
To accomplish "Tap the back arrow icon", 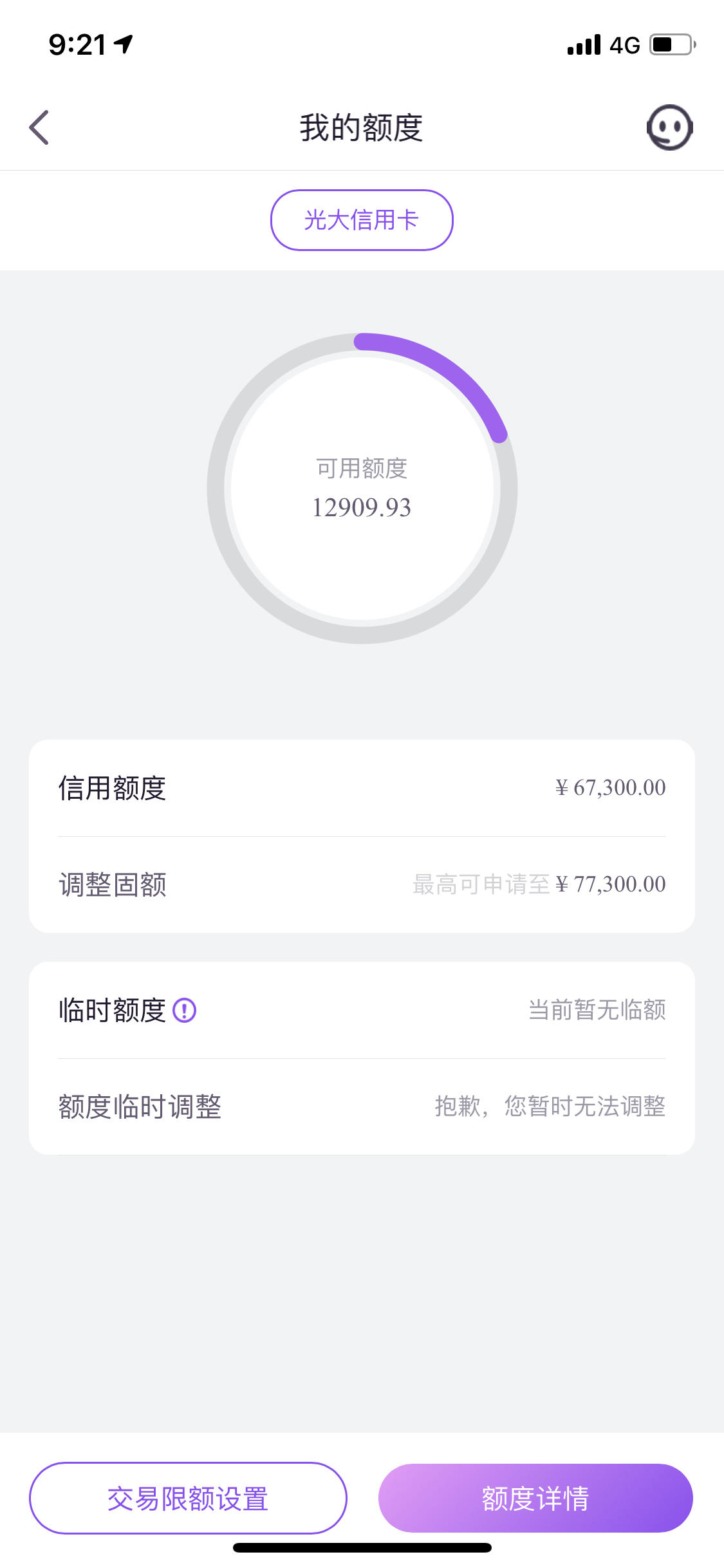I will coord(39,127).
